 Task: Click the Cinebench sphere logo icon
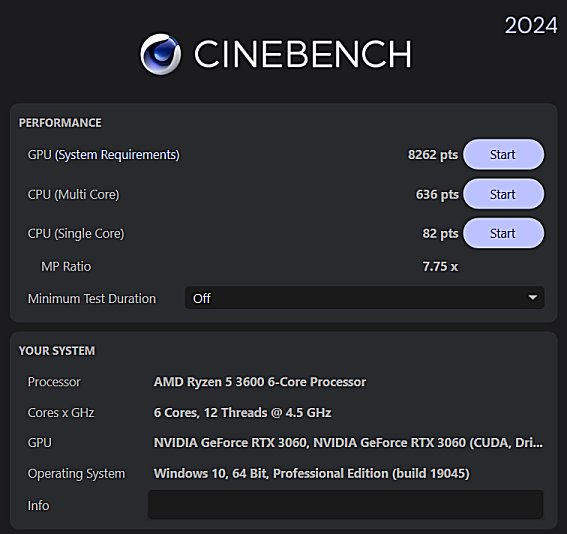[x=161, y=54]
